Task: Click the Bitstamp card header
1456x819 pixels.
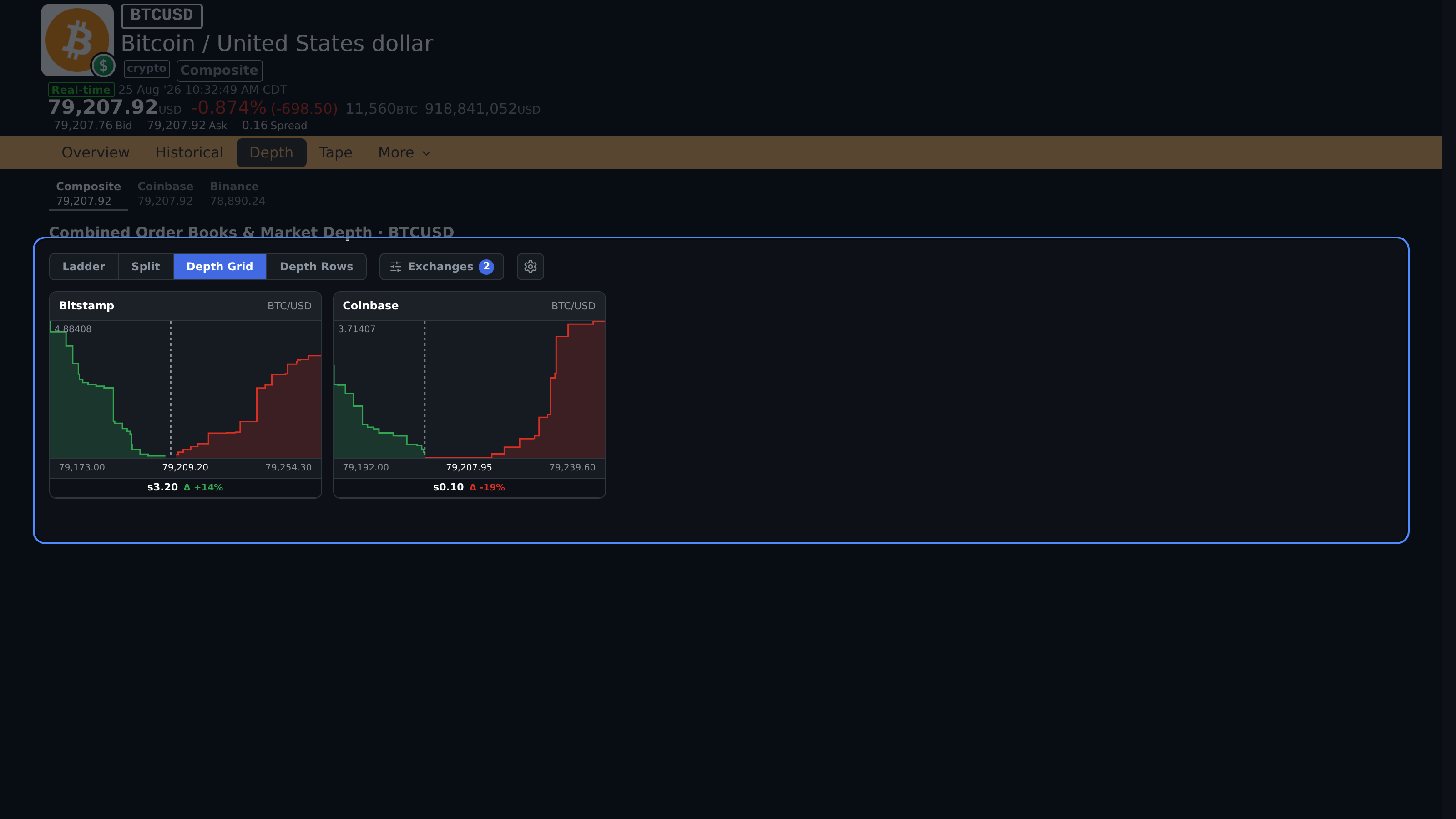Action: (x=185, y=306)
